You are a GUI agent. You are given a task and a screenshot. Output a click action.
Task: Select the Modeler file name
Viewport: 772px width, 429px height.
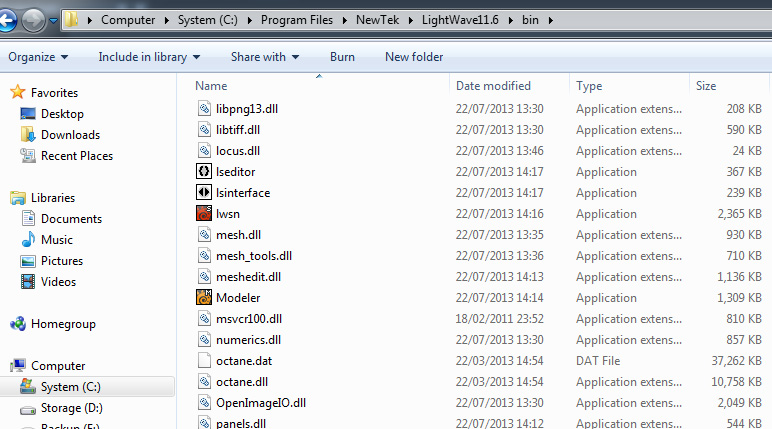click(238, 298)
